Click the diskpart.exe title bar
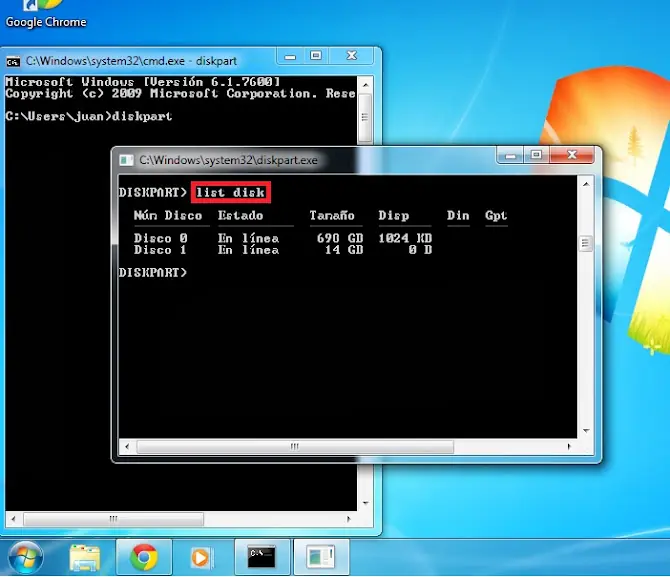The height and width of the screenshot is (577, 670). click(400, 159)
